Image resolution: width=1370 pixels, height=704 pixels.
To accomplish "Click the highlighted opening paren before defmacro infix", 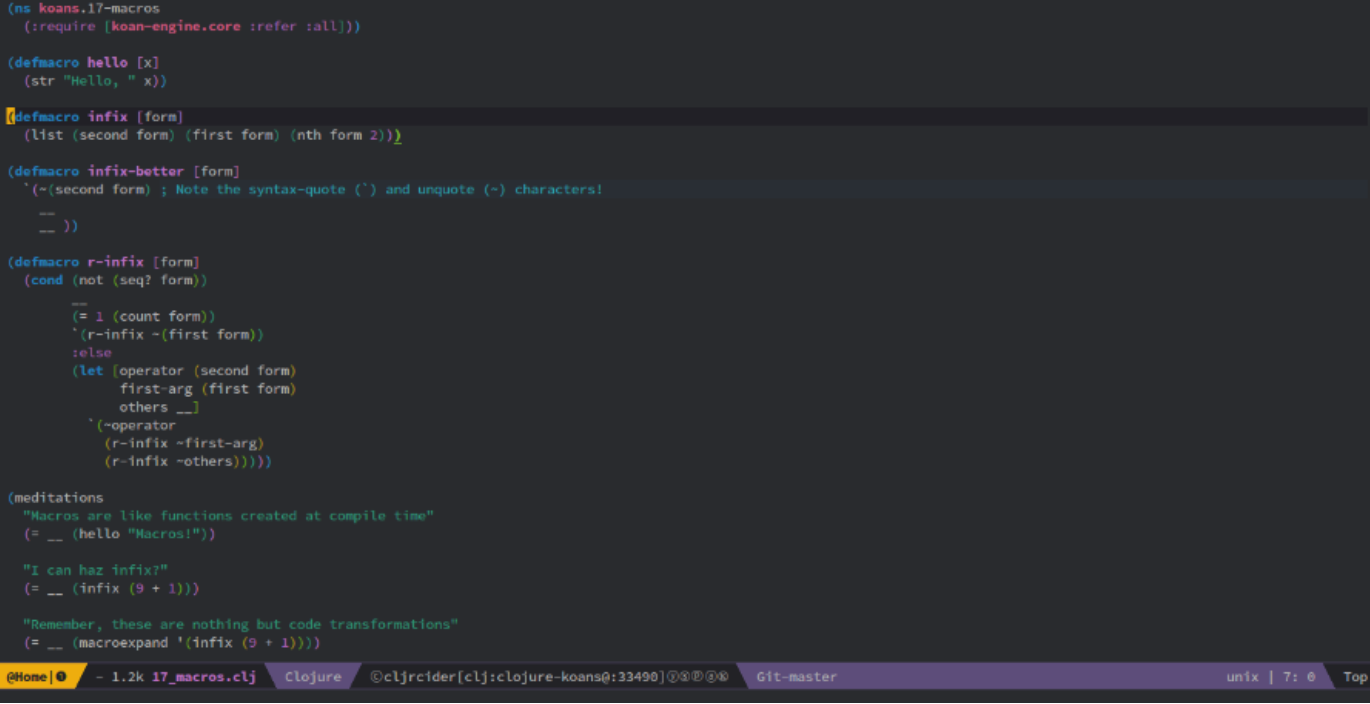I will pos(10,116).
